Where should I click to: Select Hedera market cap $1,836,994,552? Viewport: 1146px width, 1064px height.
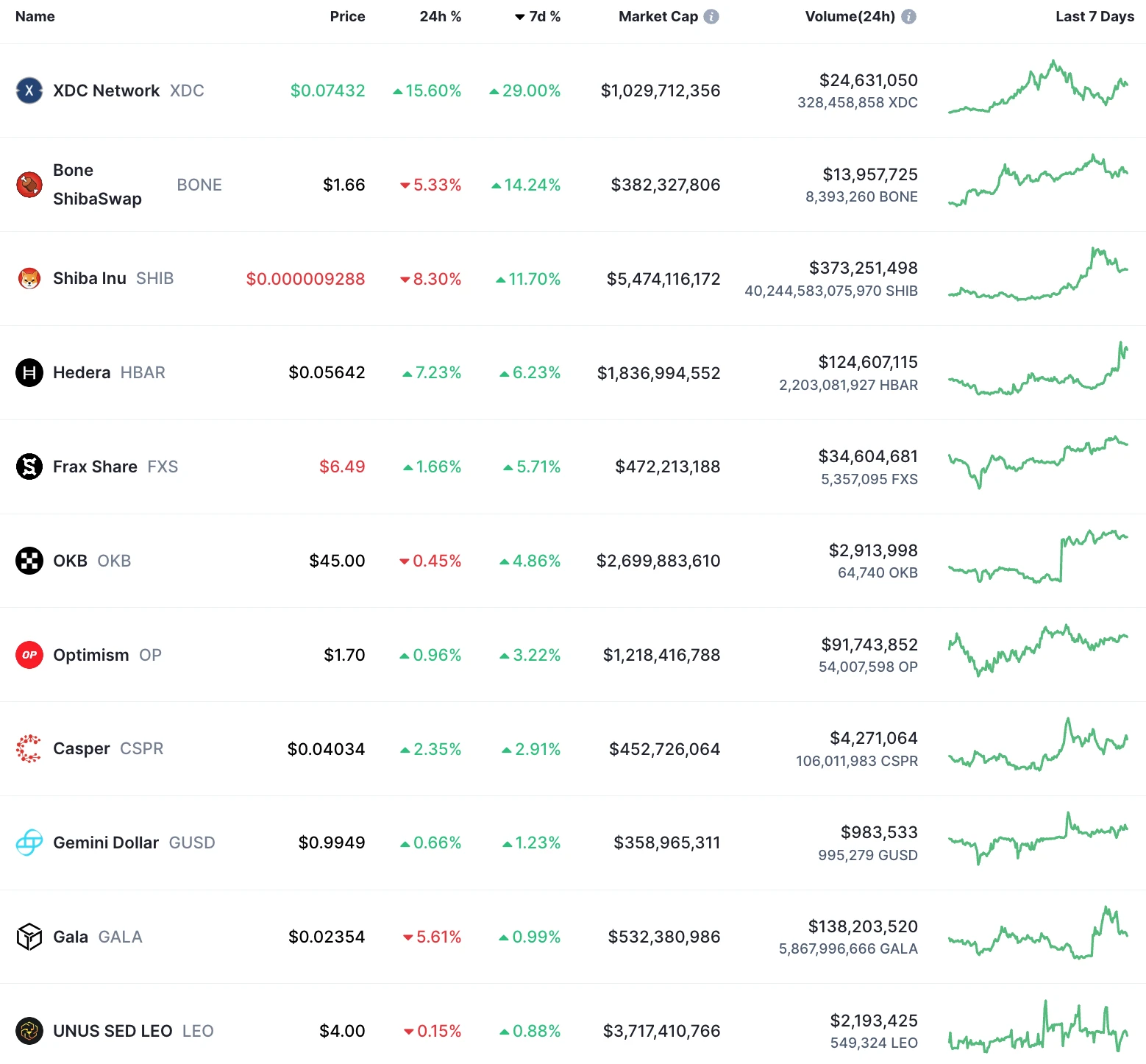pyautogui.click(x=659, y=373)
